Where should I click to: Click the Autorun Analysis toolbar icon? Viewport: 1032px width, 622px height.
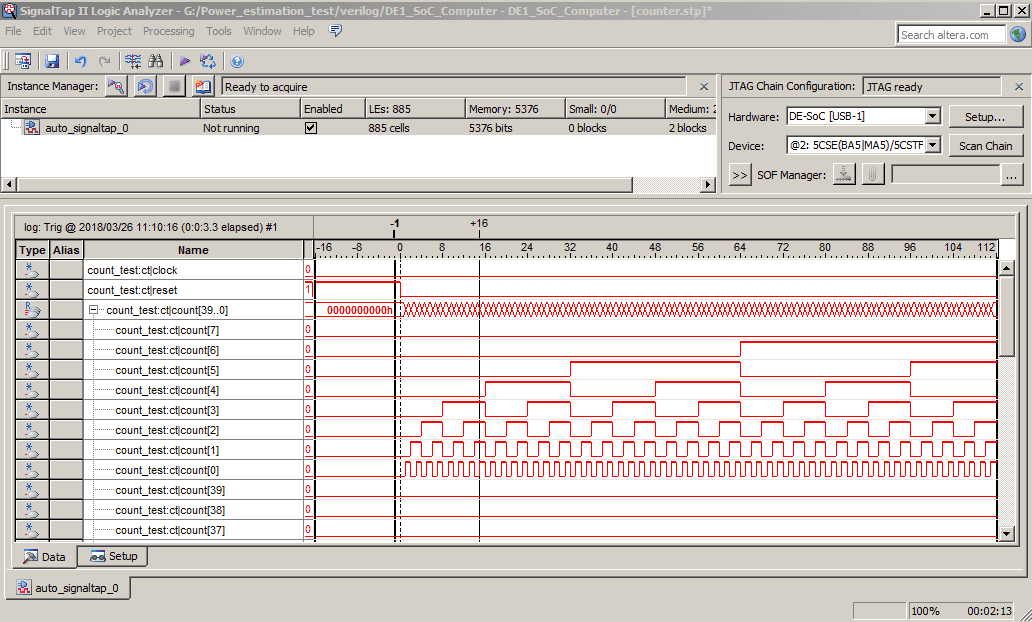(208, 61)
